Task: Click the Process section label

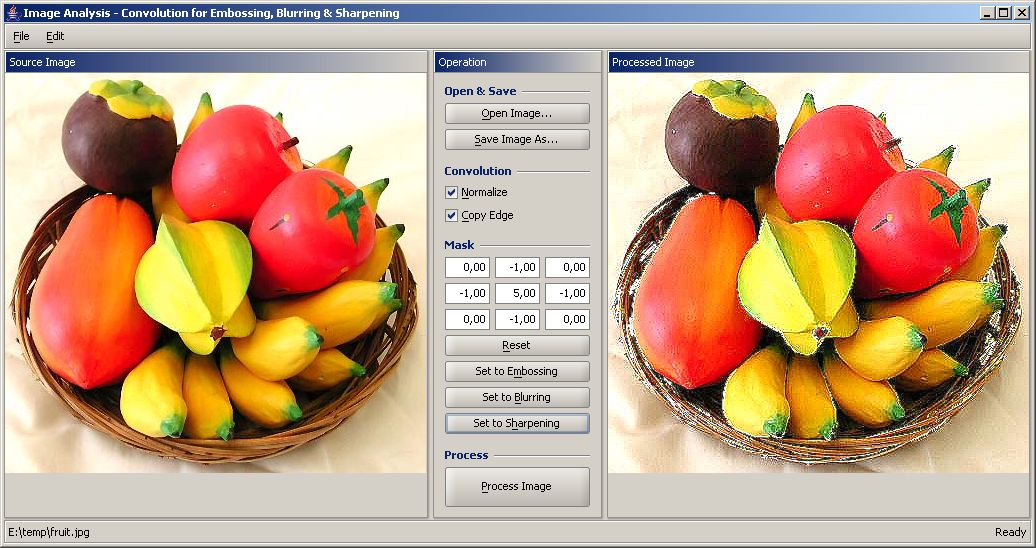Action: (466, 455)
